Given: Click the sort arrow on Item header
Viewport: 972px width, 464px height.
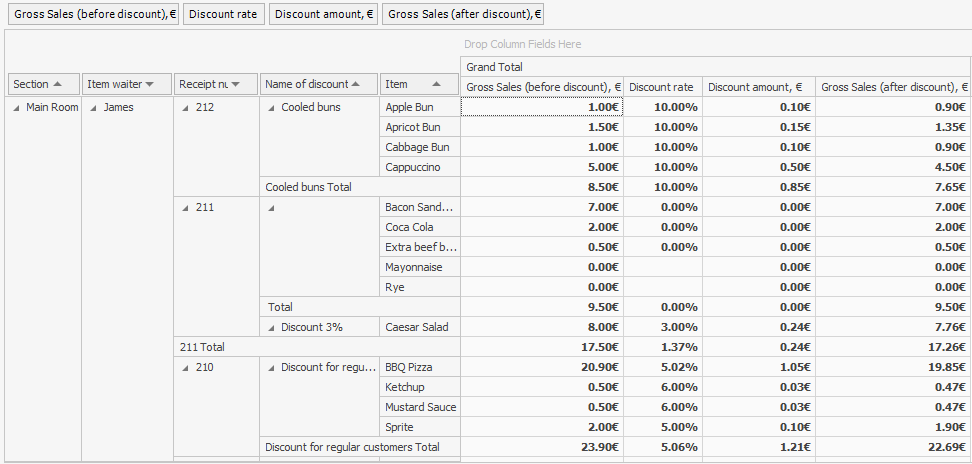Looking at the screenshot, I should [x=437, y=85].
